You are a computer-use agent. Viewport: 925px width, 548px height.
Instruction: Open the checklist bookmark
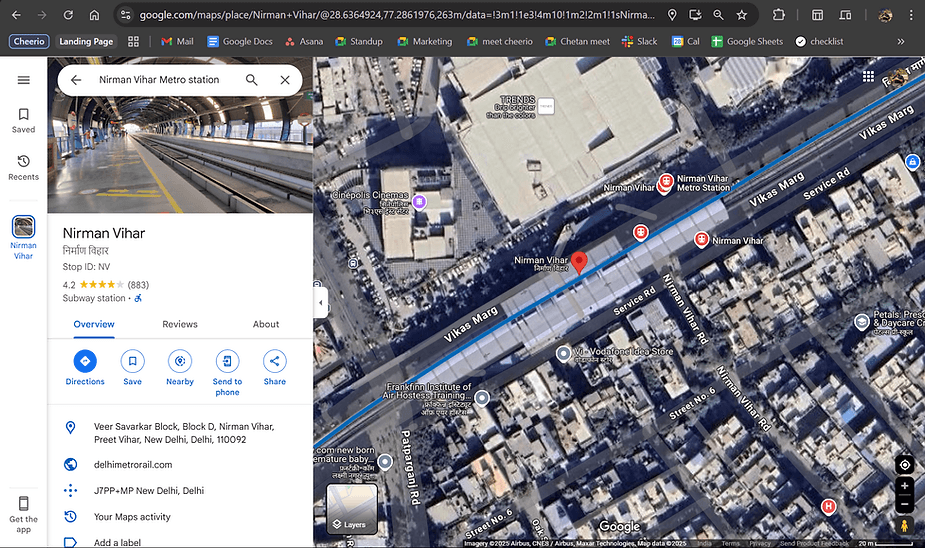[x=819, y=41]
